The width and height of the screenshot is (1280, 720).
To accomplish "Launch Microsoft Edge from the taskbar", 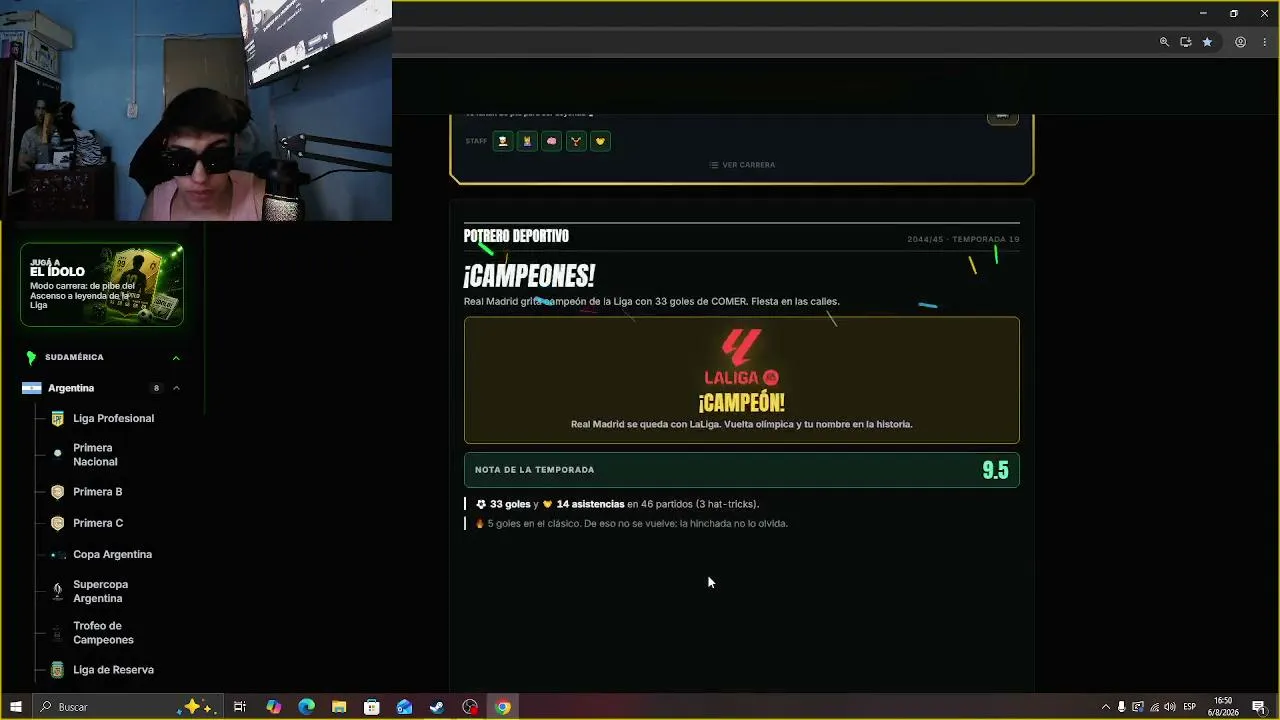I will (x=306, y=707).
